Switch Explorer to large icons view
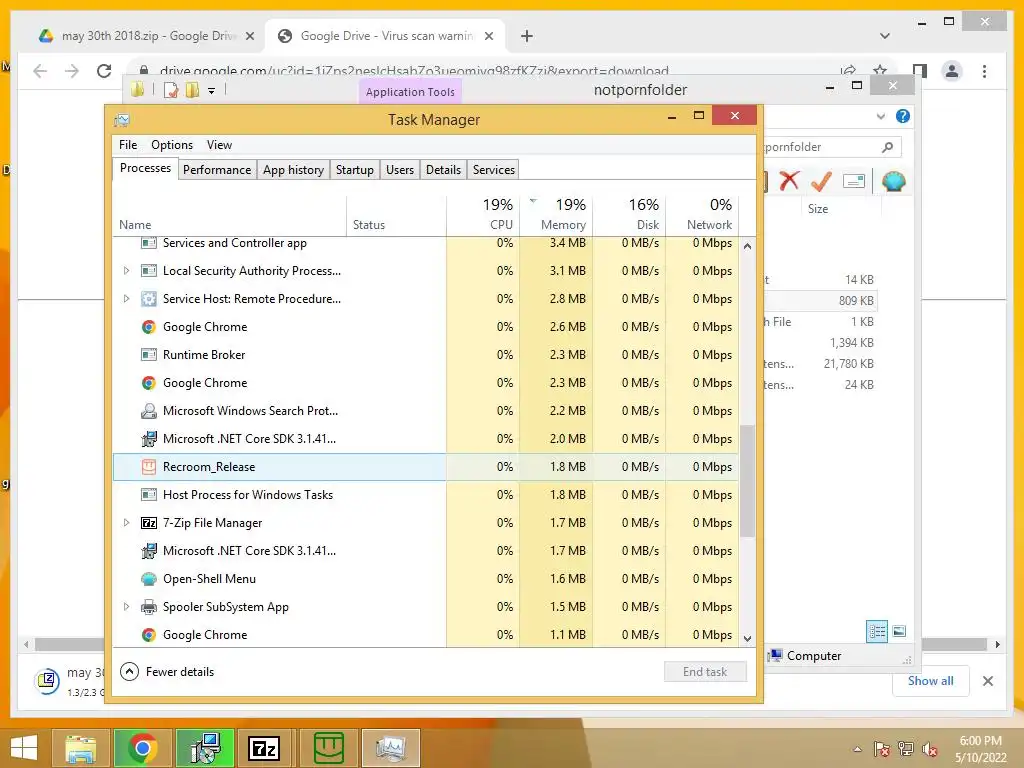 [899, 631]
